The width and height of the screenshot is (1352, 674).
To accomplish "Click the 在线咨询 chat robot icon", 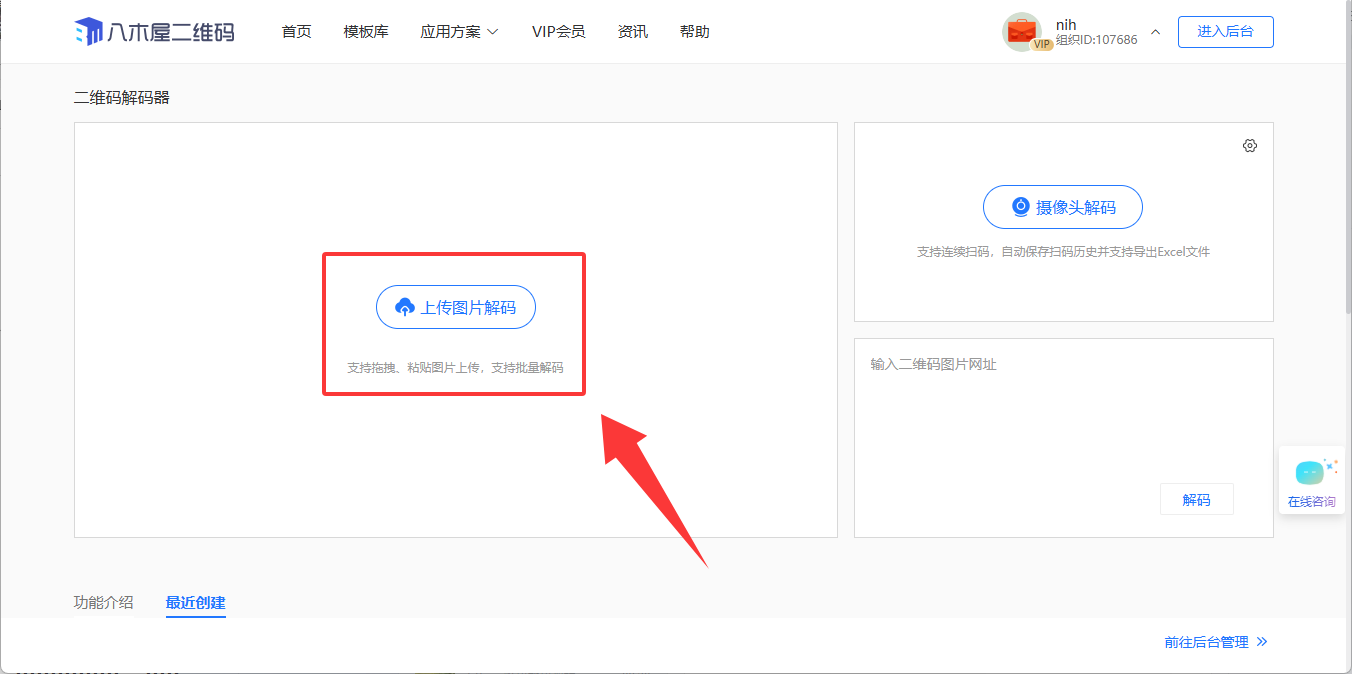I will pos(1309,473).
